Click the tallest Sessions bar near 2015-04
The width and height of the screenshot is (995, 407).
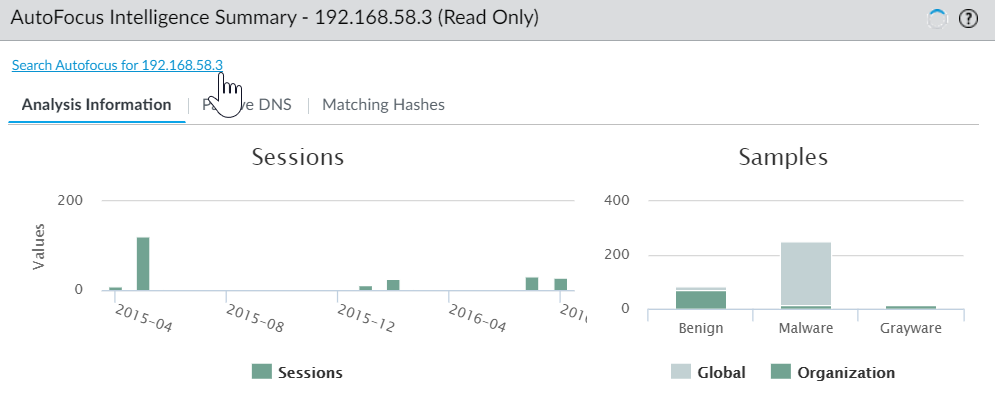point(143,263)
